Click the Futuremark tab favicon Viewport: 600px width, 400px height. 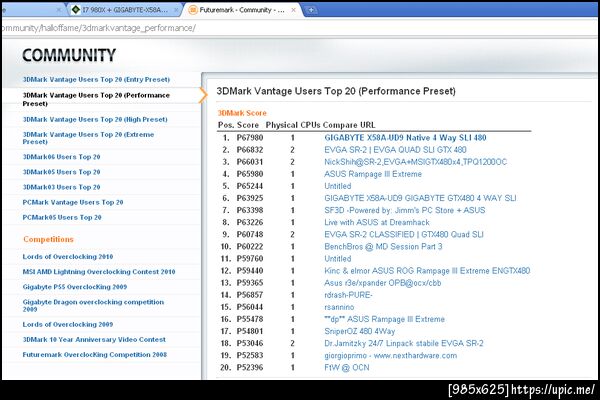(x=194, y=10)
